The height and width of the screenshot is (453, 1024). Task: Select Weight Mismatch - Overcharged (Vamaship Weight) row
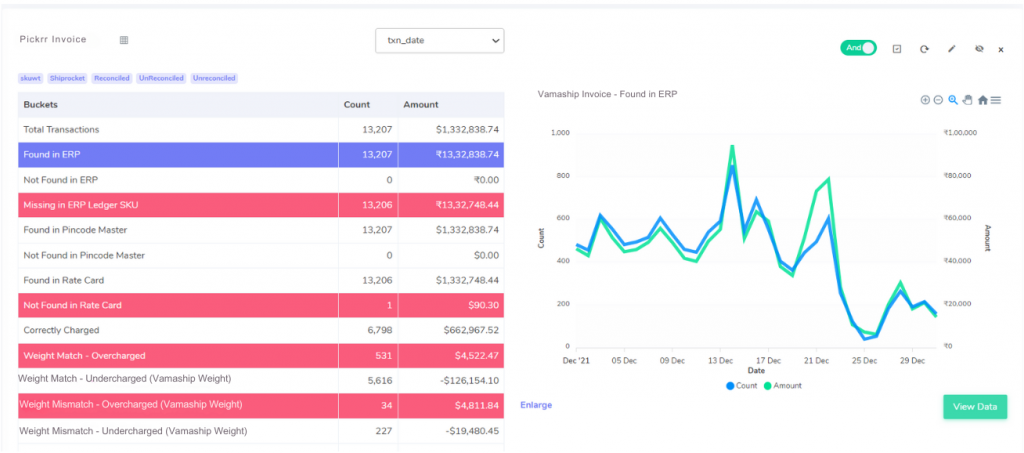261,405
